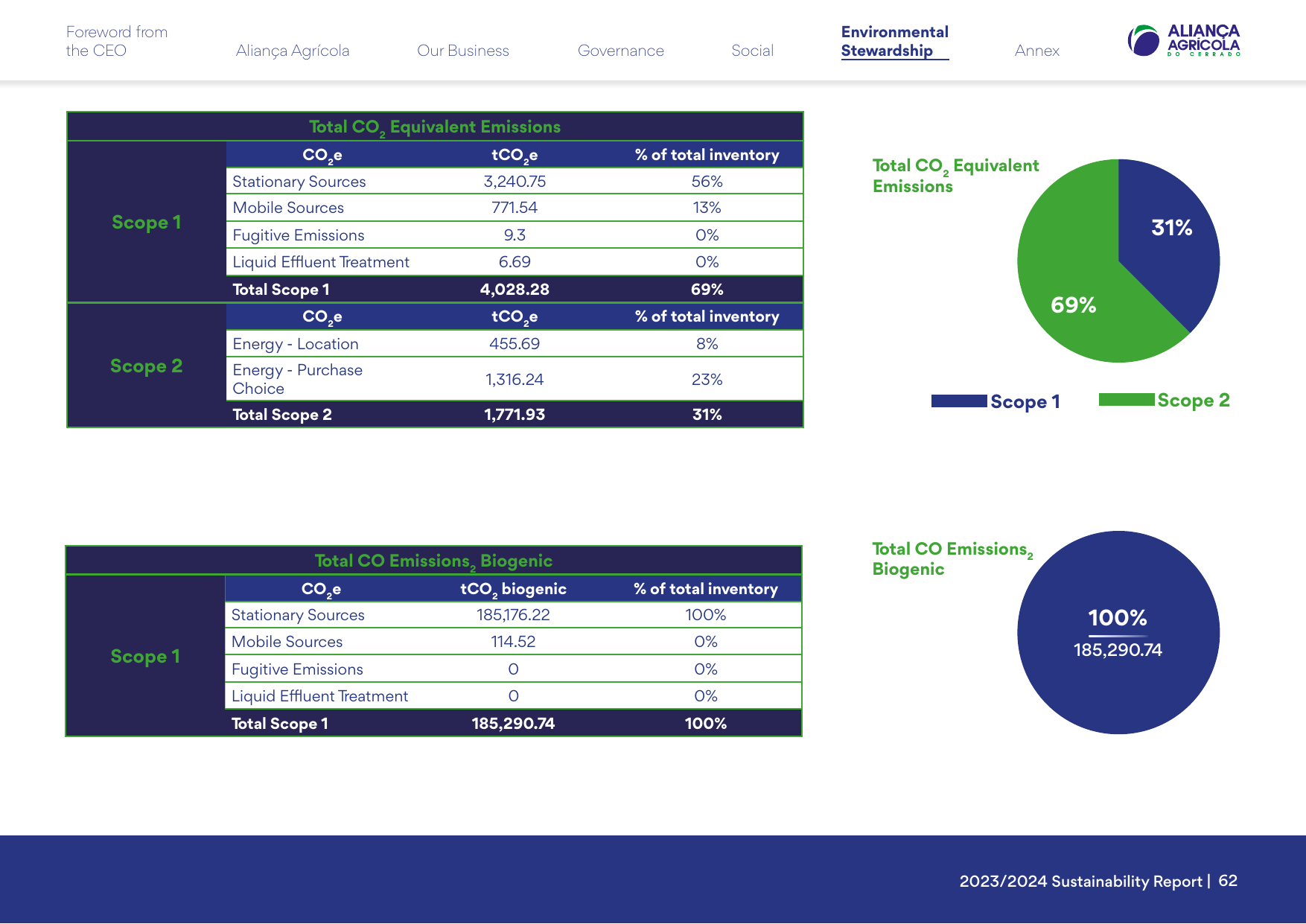The width and height of the screenshot is (1306, 924).
Task: Open the Our Business section
Action: [x=463, y=51]
